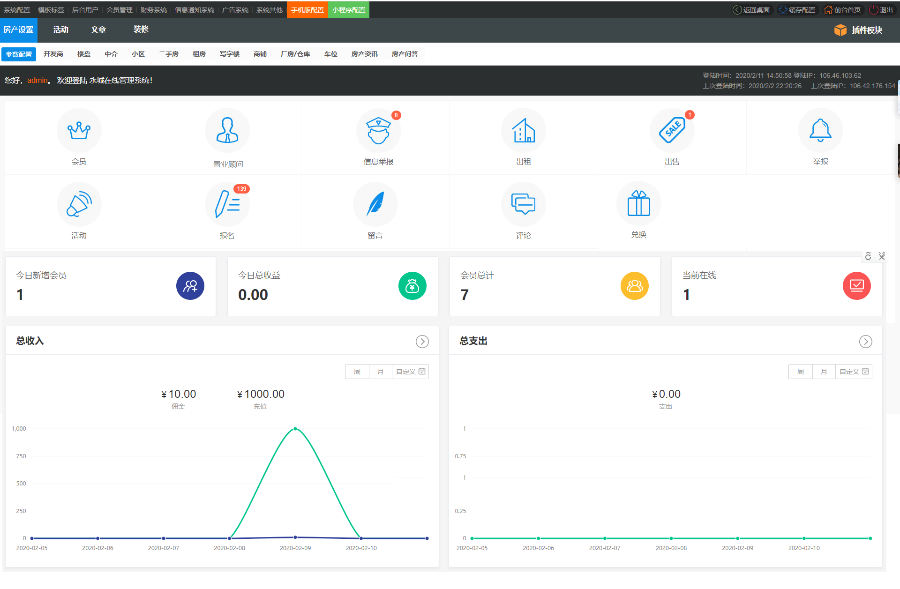Screen dimensions: 900x589
Task: Click the chat bubbles 评论 icon
Action: tap(523, 204)
